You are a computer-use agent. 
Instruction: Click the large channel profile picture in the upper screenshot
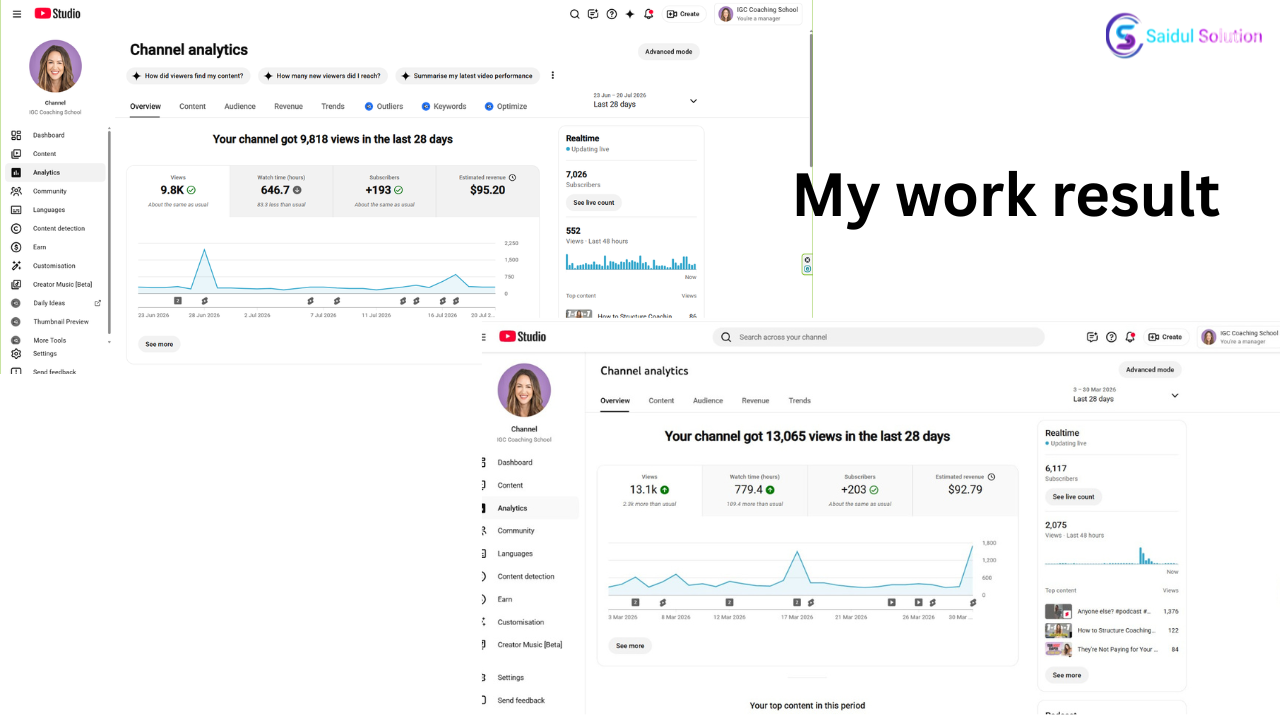click(55, 66)
